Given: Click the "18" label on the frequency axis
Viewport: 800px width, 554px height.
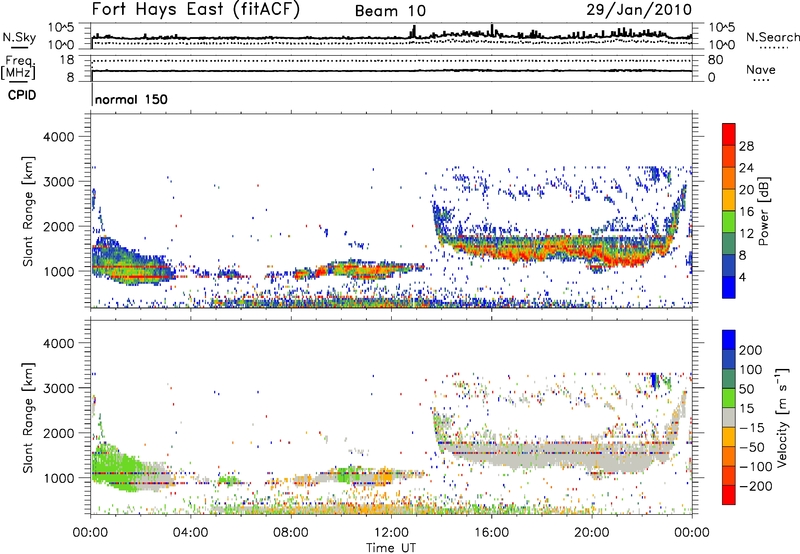Looking at the screenshot, I should pyautogui.click(x=67, y=60).
